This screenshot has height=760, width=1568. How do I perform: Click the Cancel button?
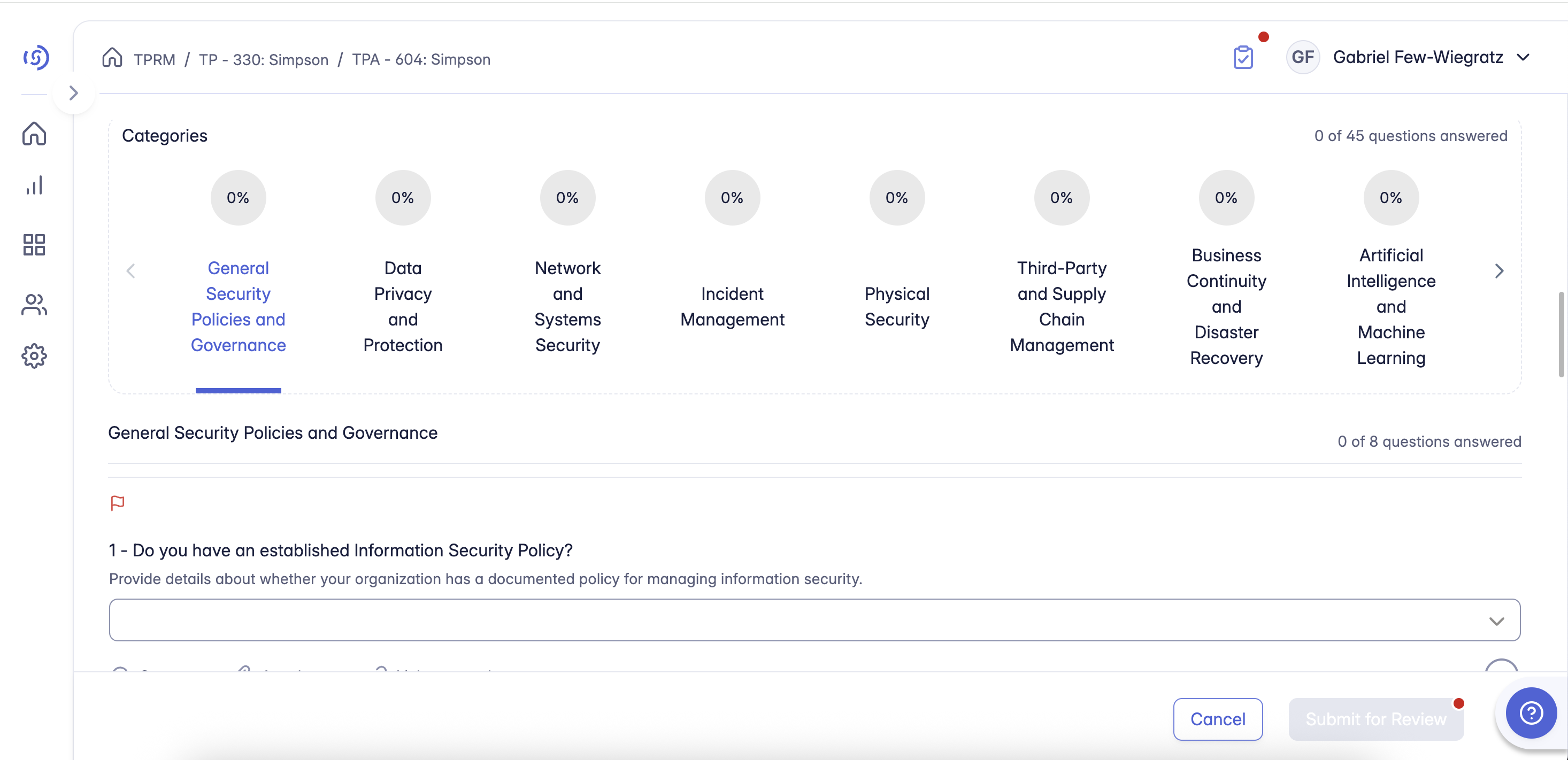pyautogui.click(x=1217, y=719)
